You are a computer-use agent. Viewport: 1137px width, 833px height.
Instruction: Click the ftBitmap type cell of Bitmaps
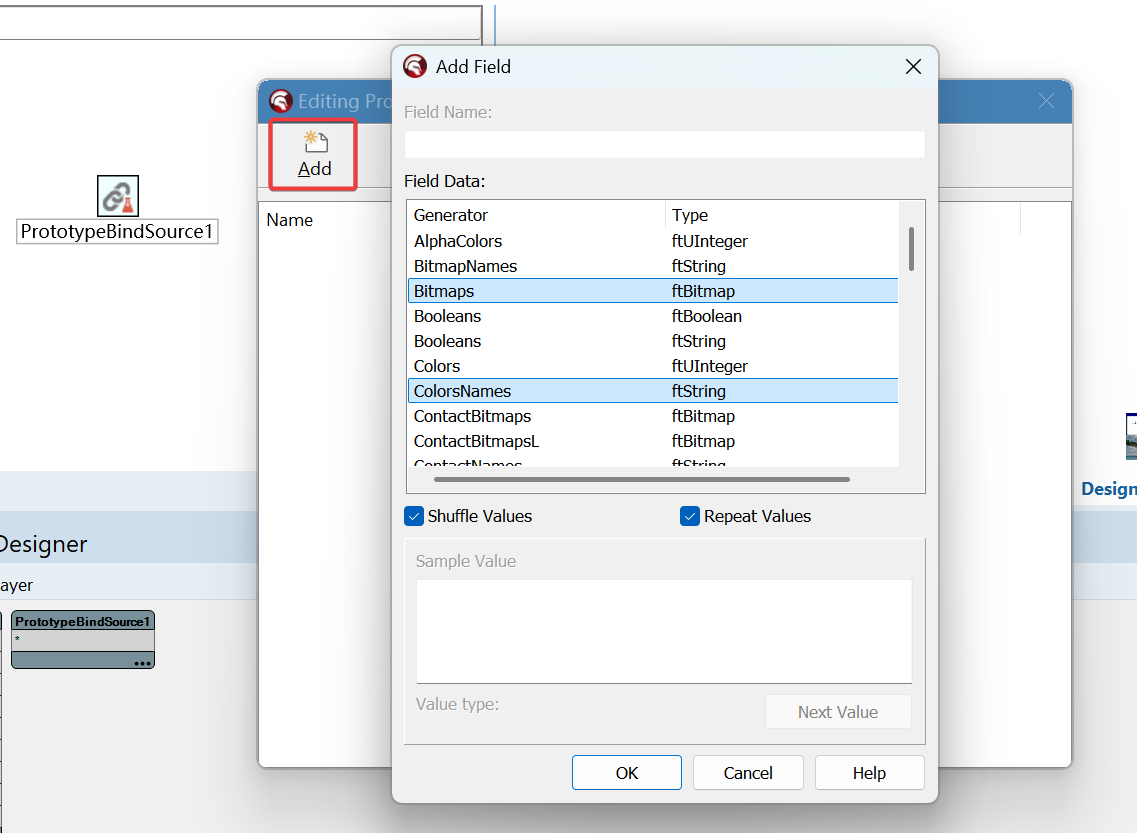[x=703, y=291]
